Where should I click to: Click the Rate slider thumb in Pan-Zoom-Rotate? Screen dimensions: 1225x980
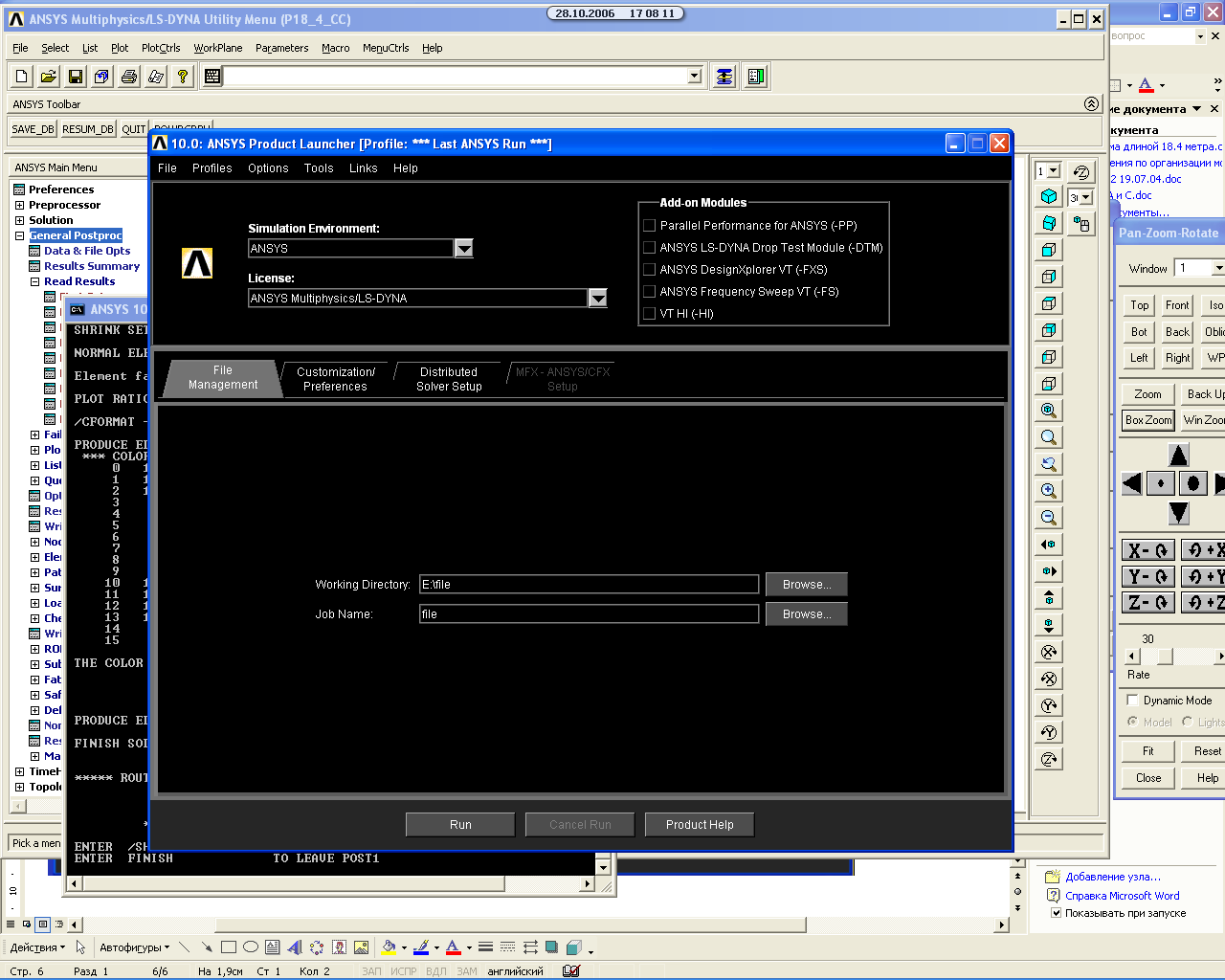coord(1165,657)
